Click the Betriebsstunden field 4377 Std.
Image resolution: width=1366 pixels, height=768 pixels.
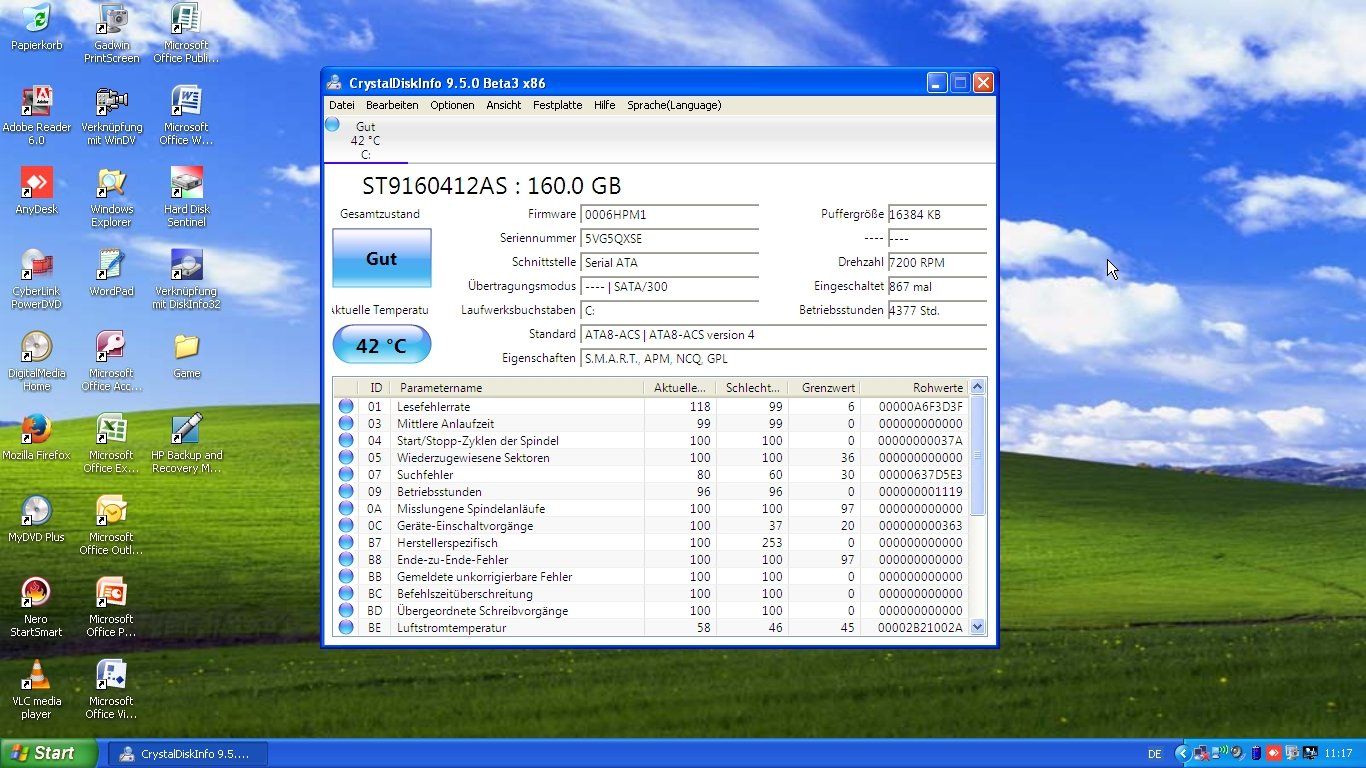coord(937,311)
